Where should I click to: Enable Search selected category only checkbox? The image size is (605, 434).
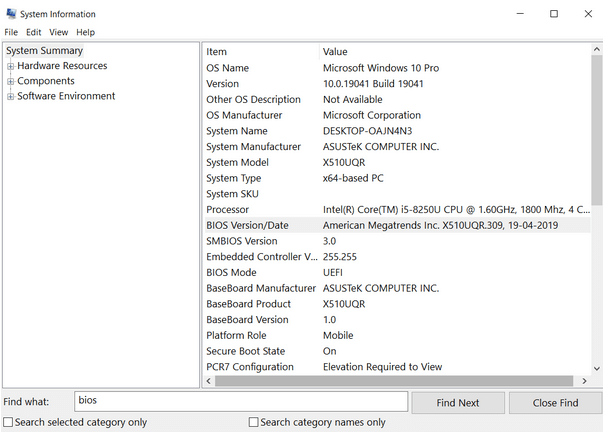pyautogui.click(x=8, y=422)
